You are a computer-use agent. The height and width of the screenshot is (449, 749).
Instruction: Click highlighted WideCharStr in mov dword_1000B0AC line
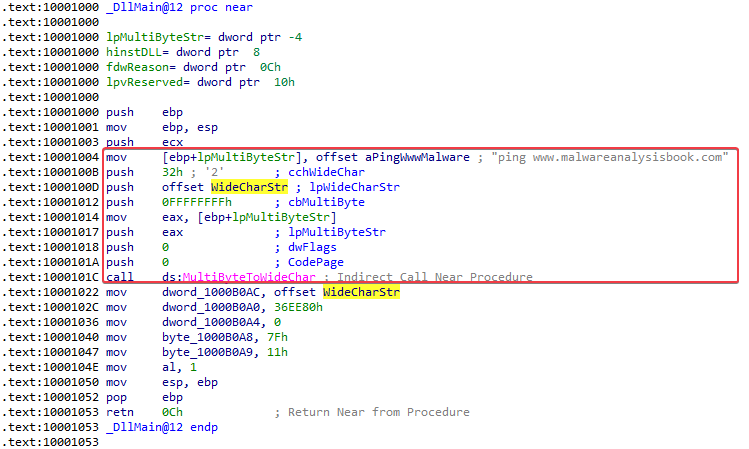362,292
